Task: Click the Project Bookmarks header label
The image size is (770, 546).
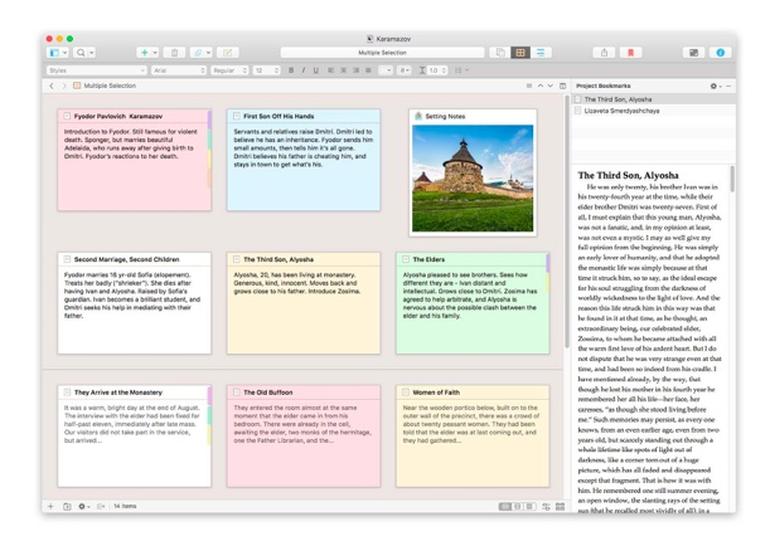Action: pyautogui.click(x=603, y=86)
